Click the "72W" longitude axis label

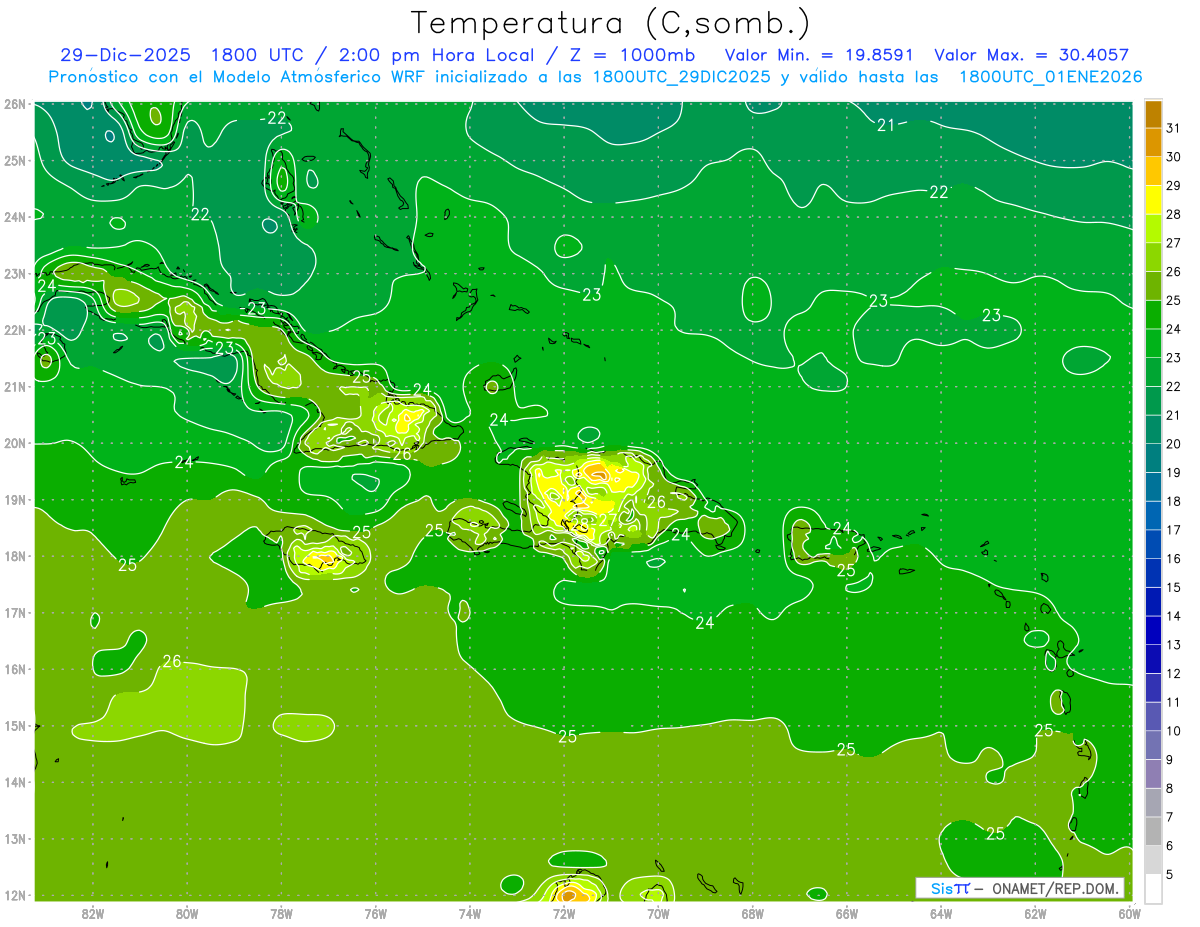click(564, 914)
